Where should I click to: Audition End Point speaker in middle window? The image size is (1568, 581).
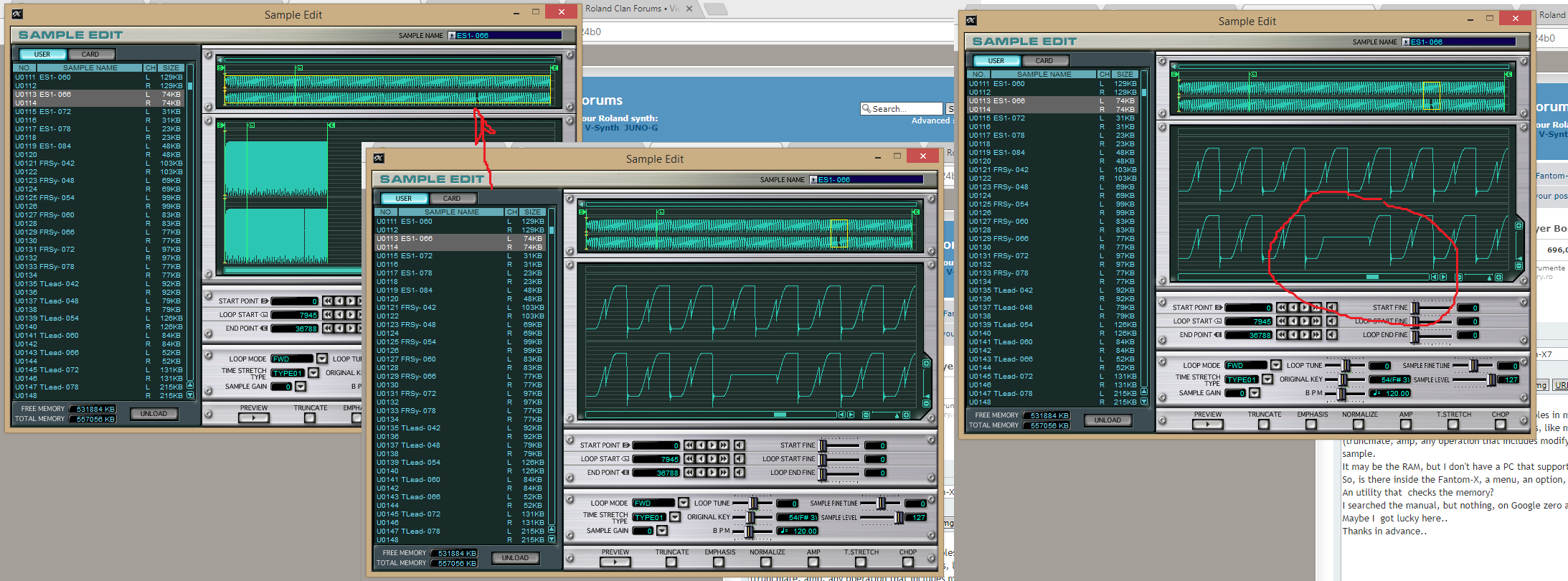pos(740,473)
